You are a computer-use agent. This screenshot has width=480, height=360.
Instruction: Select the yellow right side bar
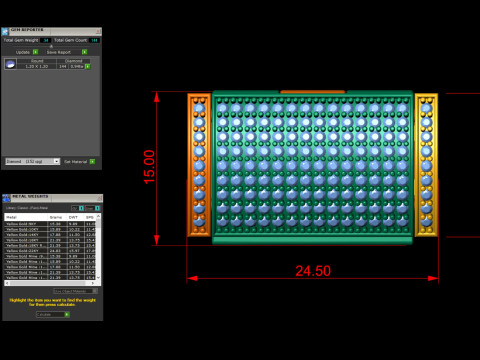click(x=426, y=165)
